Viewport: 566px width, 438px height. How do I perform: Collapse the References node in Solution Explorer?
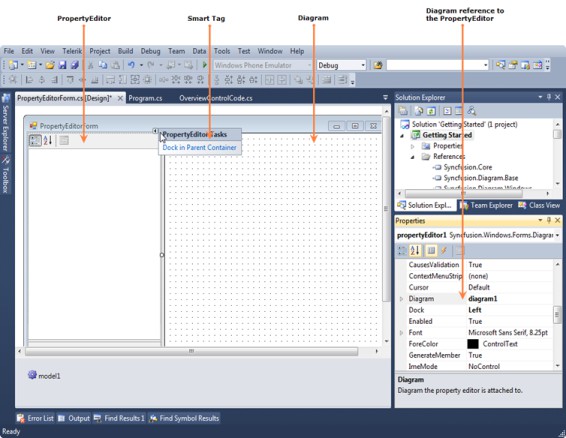coord(413,157)
